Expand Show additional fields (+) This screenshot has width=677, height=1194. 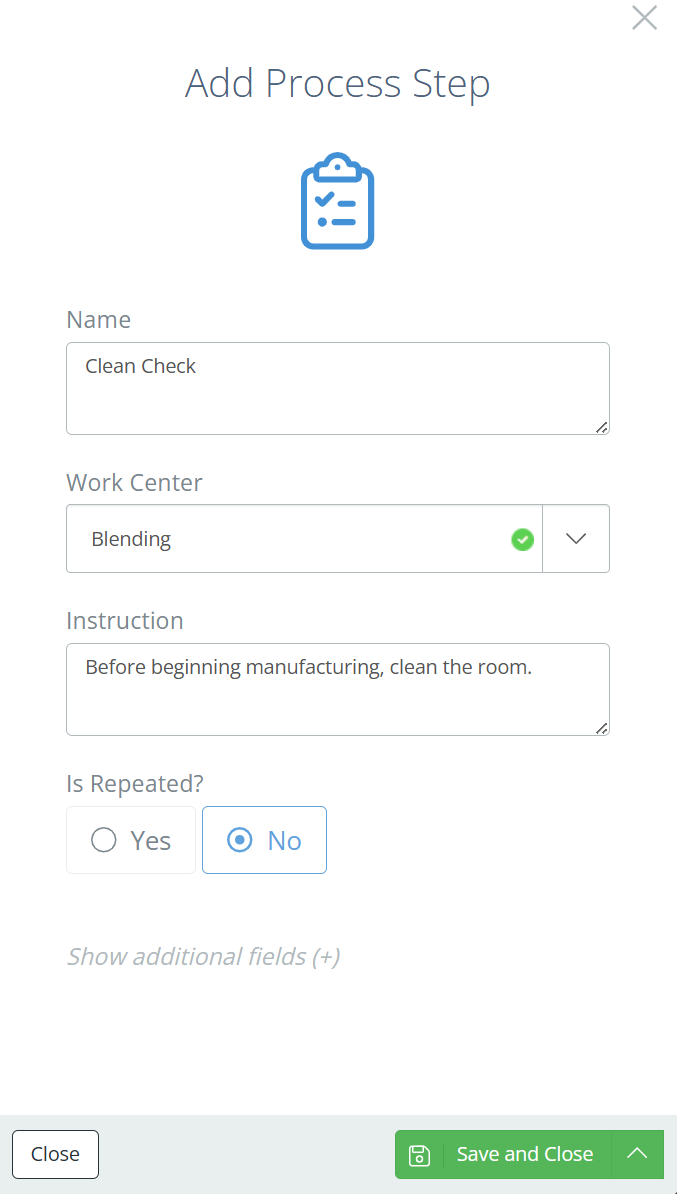click(x=203, y=956)
